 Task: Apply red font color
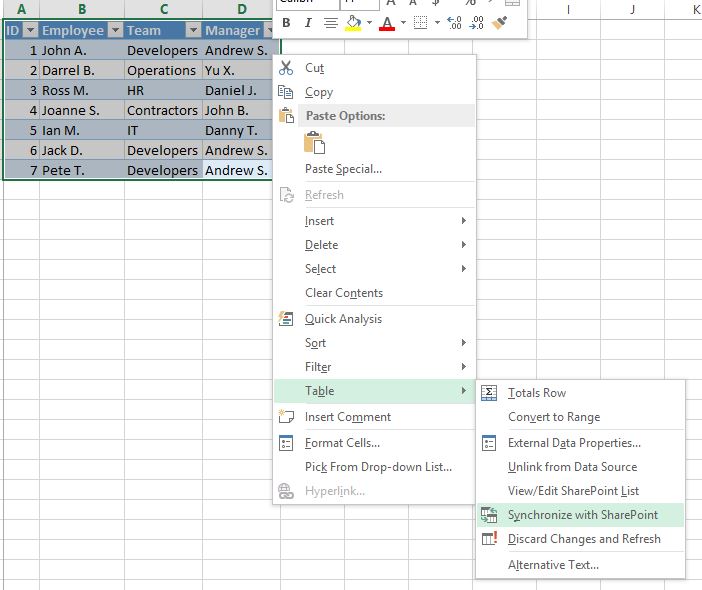pyautogui.click(x=387, y=22)
